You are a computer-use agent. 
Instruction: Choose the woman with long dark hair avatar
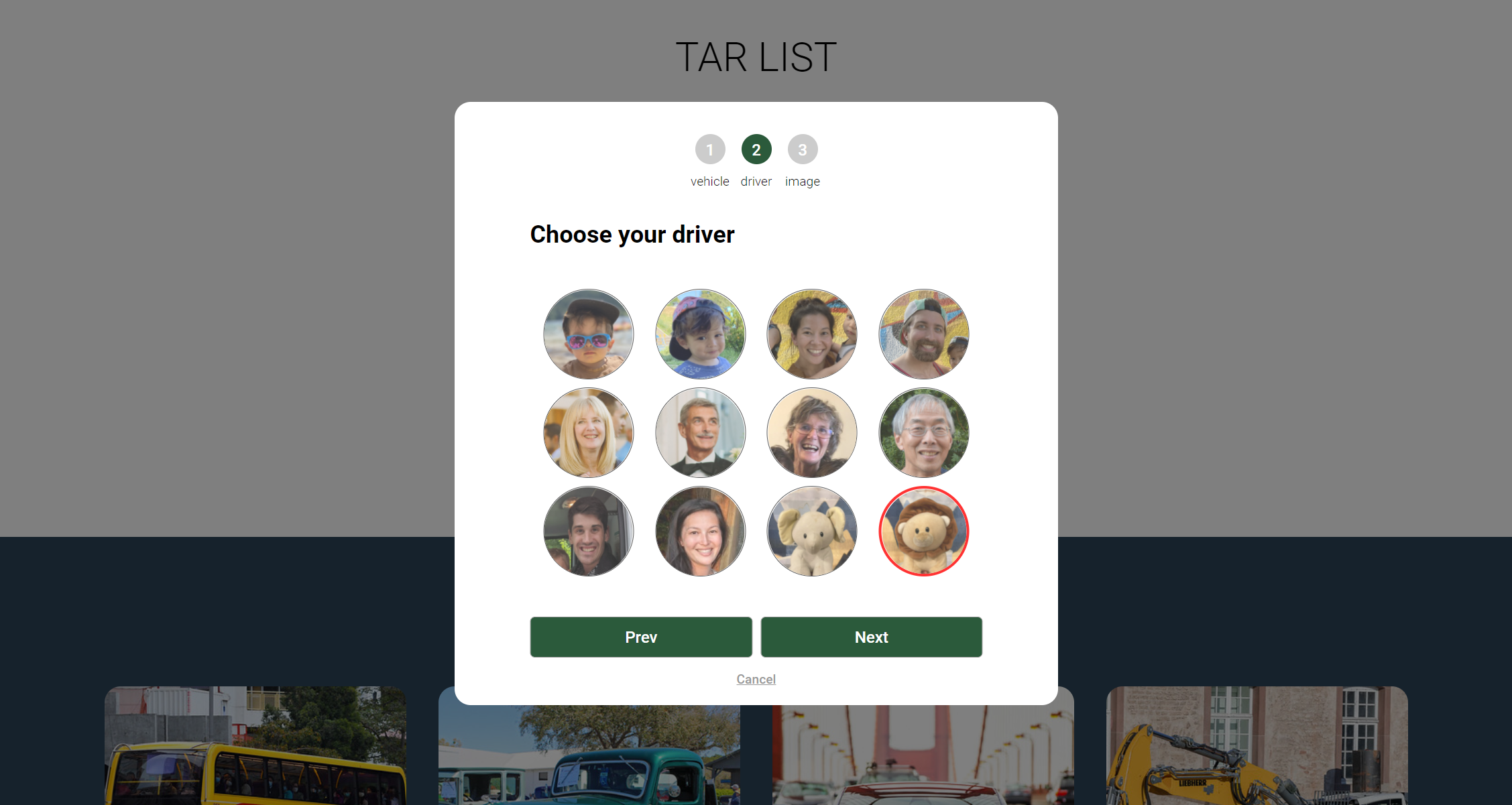point(700,531)
